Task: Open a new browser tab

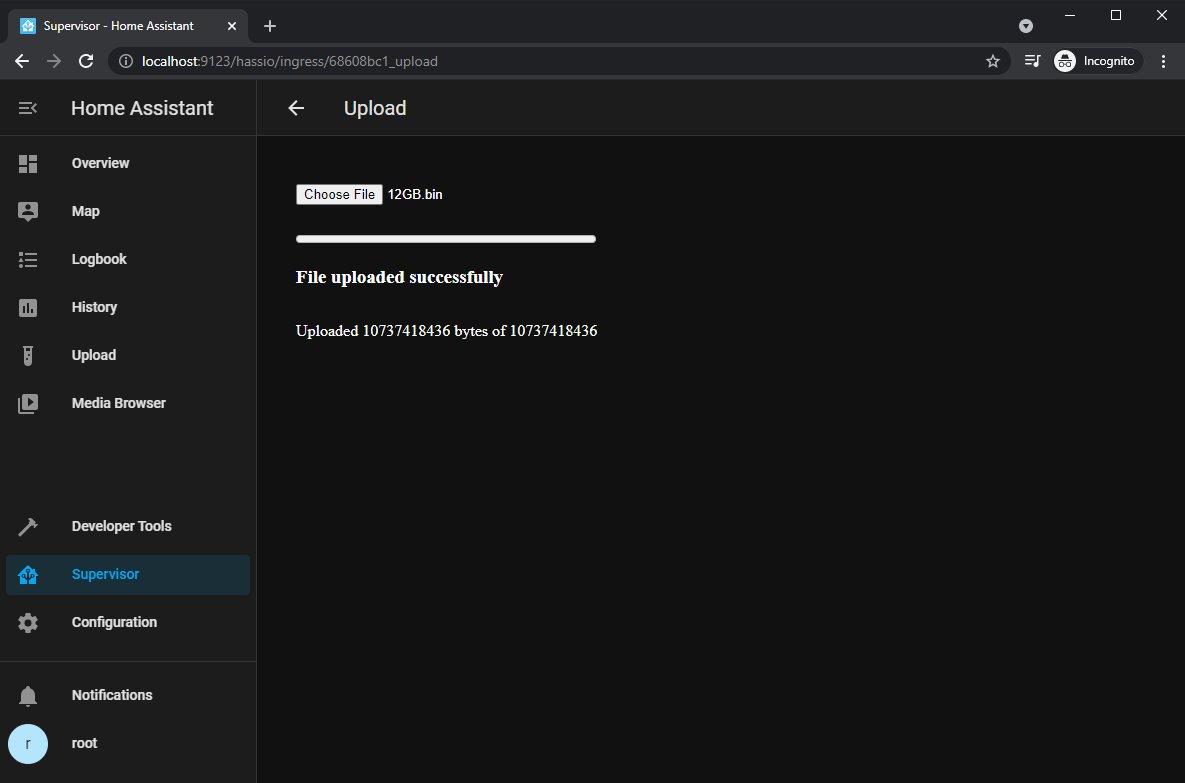Action: click(270, 26)
